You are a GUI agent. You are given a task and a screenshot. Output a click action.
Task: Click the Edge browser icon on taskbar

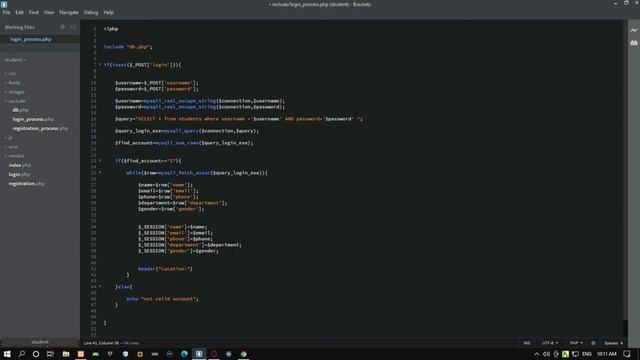[184, 354]
